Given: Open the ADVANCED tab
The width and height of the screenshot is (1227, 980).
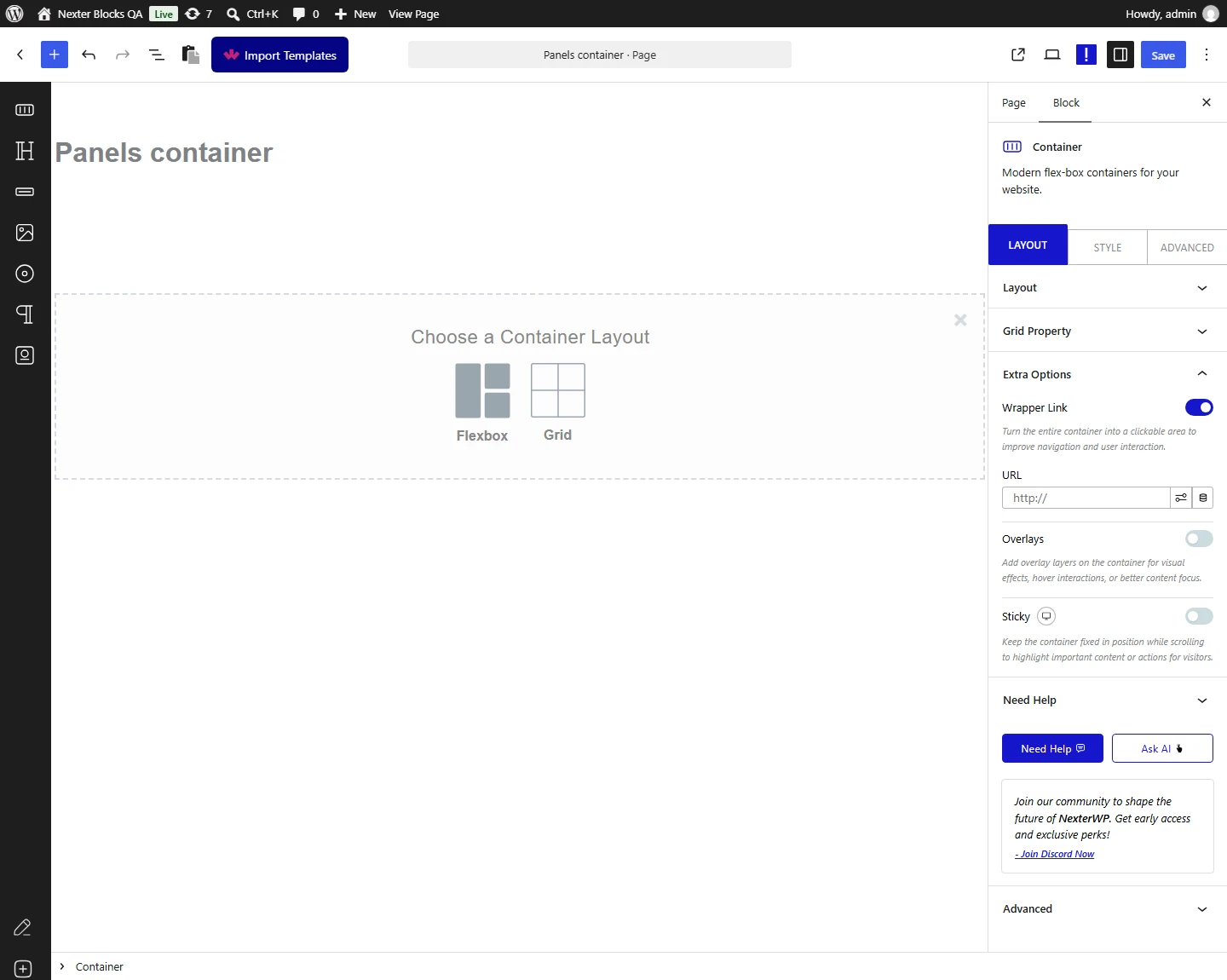Looking at the screenshot, I should 1187,247.
